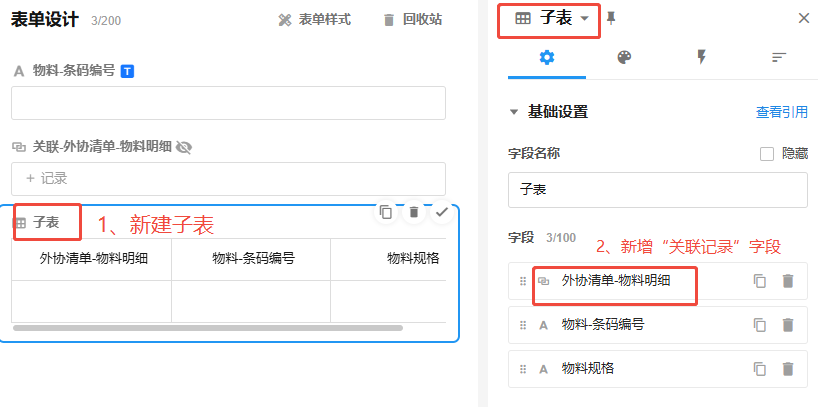Screen dimensions: 821x407
Task: Open the lightning events tab
Action: [701, 57]
